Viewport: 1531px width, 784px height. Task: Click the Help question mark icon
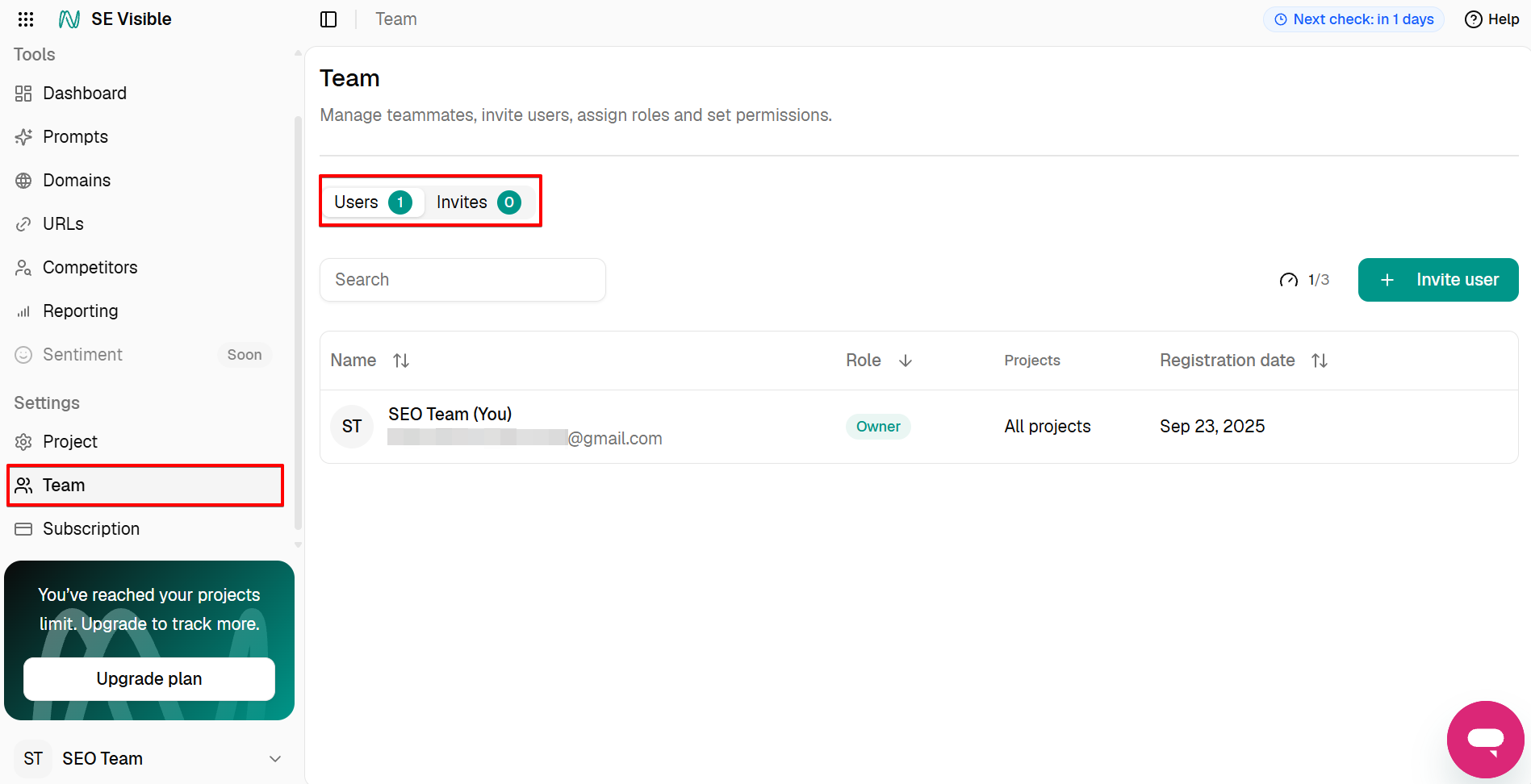1474,19
